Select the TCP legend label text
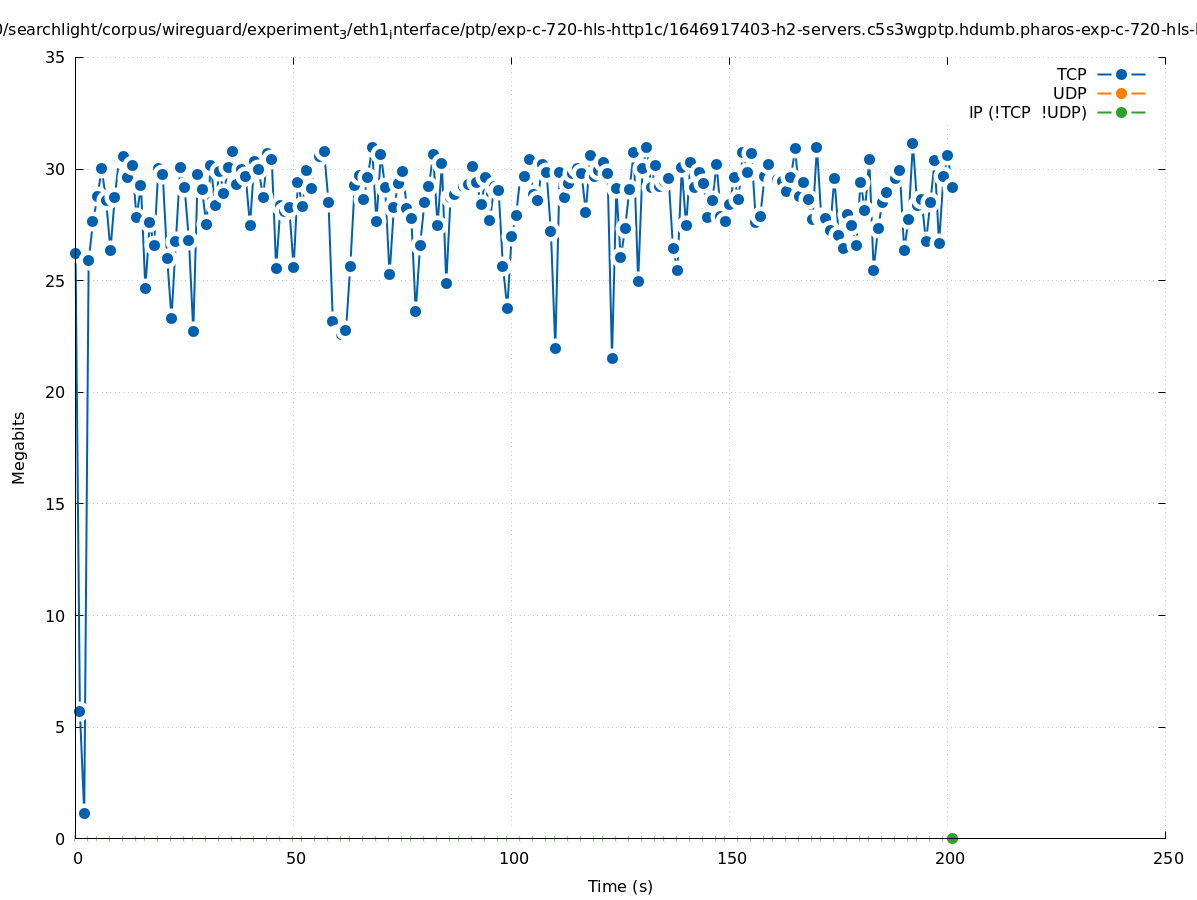The height and width of the screenshot is (900, 1197). point(1071,74)
